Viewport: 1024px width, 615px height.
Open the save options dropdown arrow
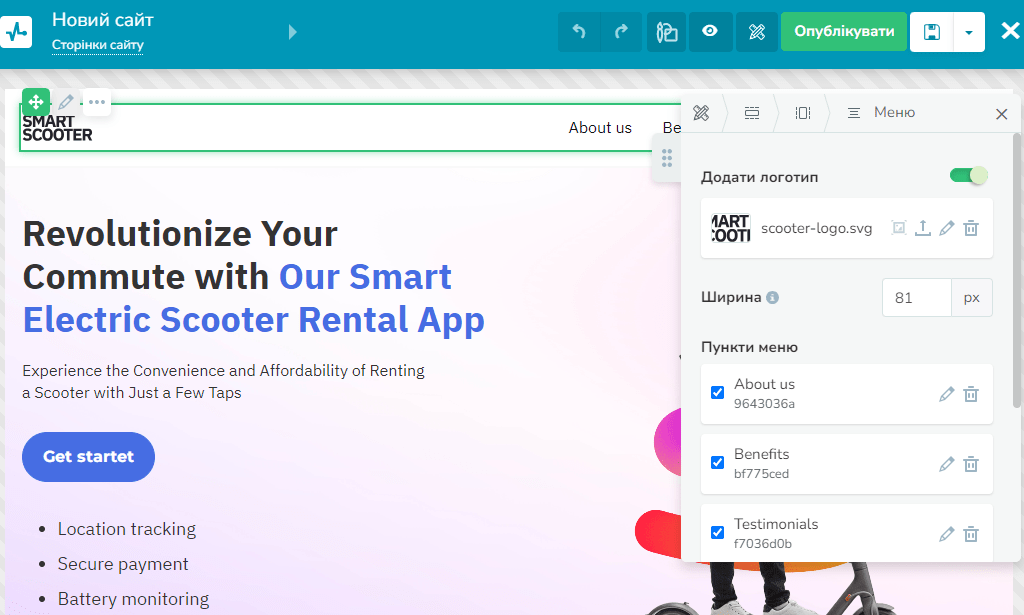[x=969, y=32]
